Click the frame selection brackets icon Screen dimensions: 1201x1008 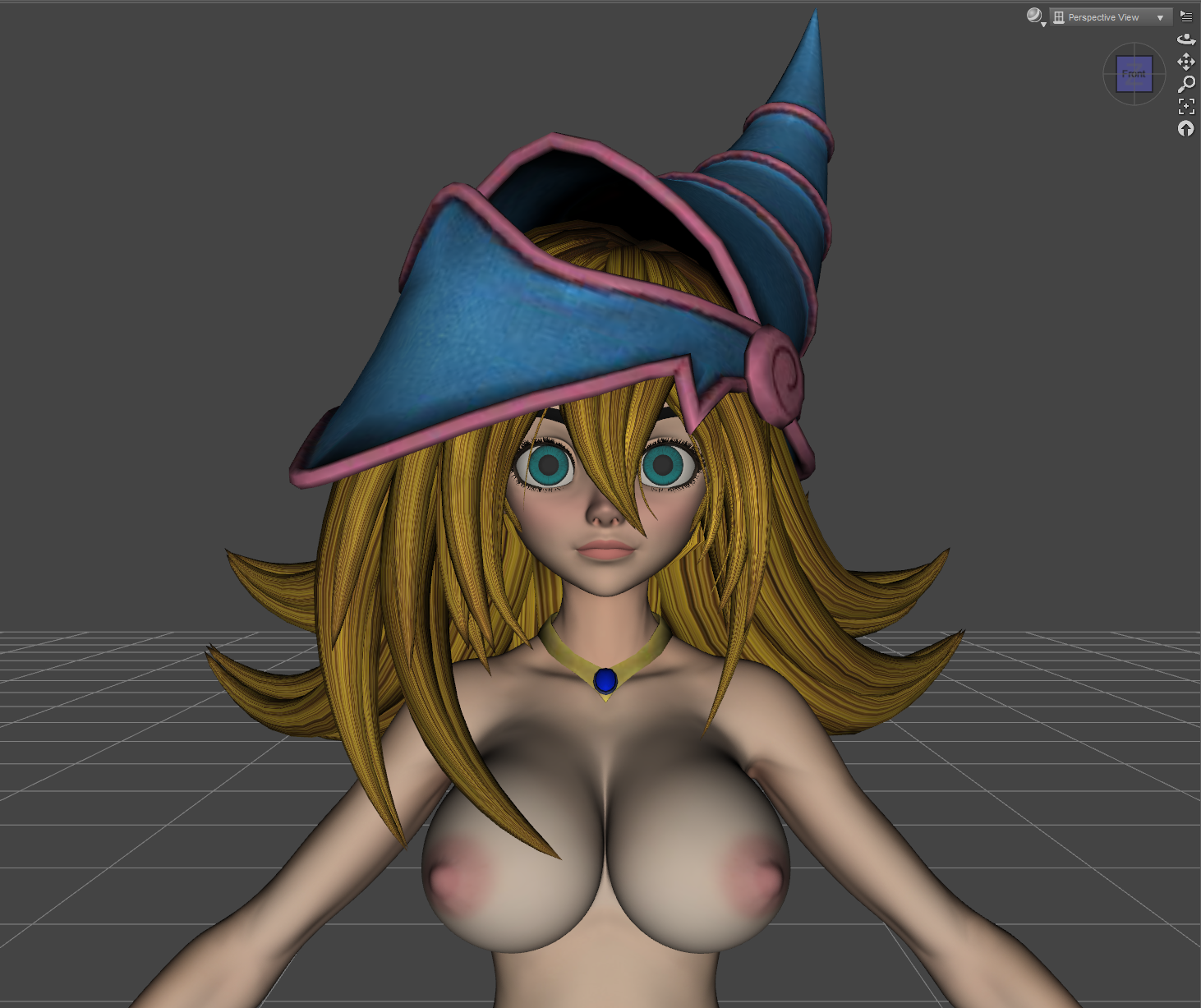tap(1186, 106)
